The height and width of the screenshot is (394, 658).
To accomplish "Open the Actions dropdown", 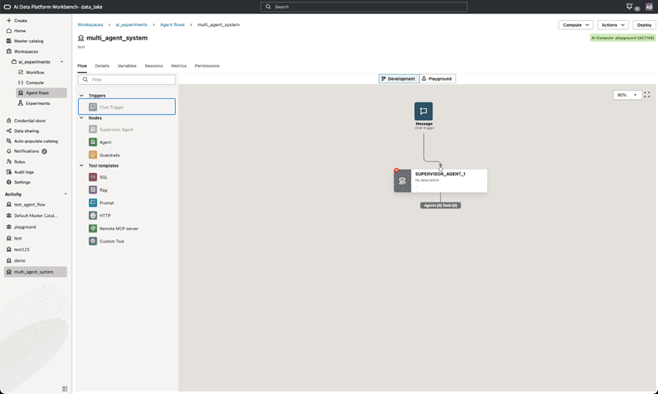I will 613,25.
